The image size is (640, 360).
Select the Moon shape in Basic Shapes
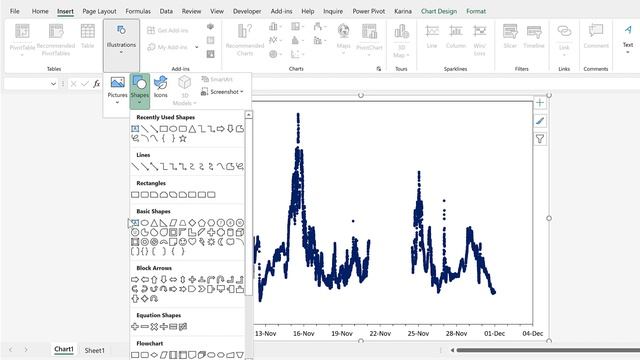(221, 242)
